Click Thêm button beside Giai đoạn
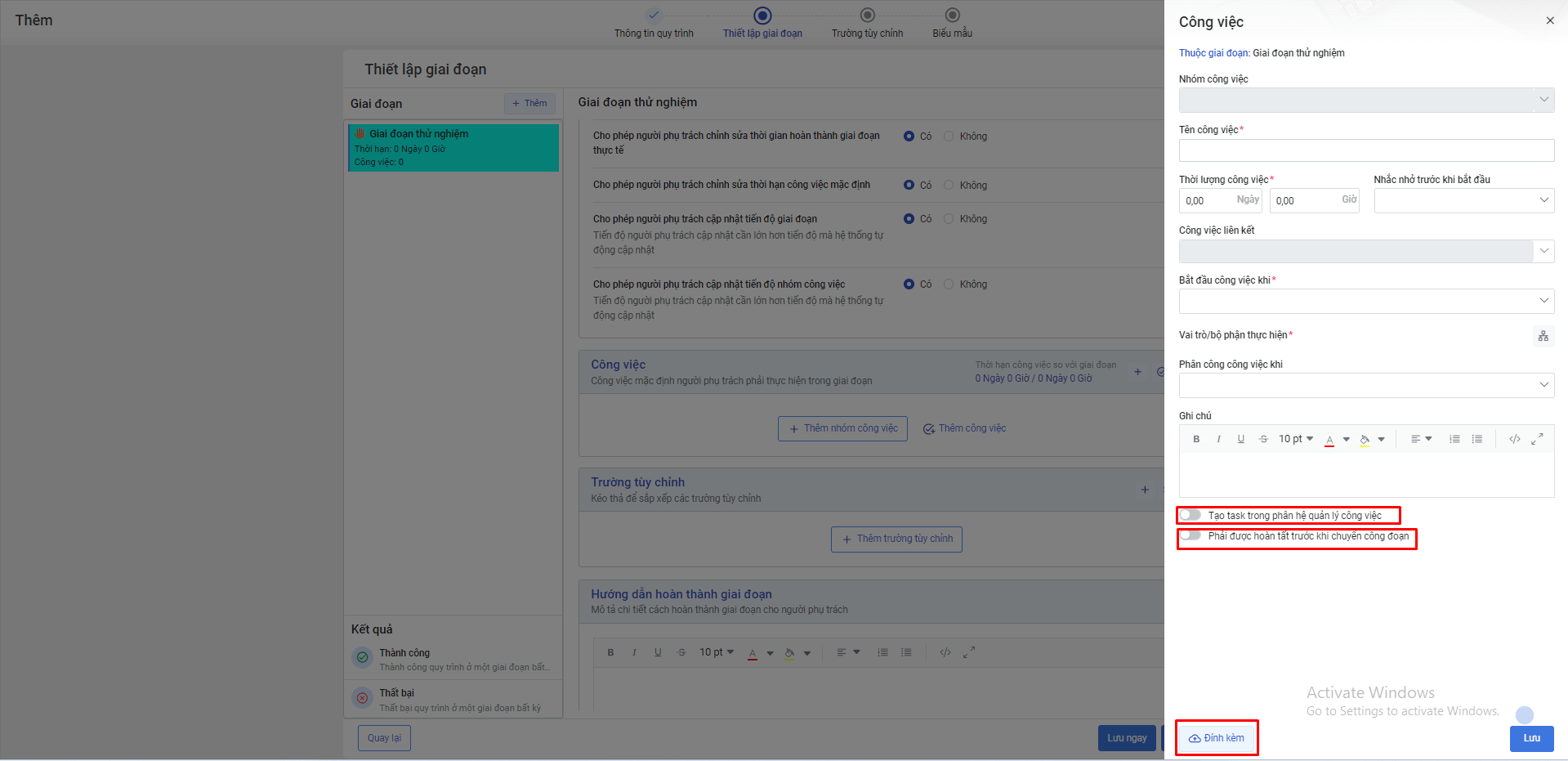Screen dimensions: 1568x761 [x=529, y=103]
